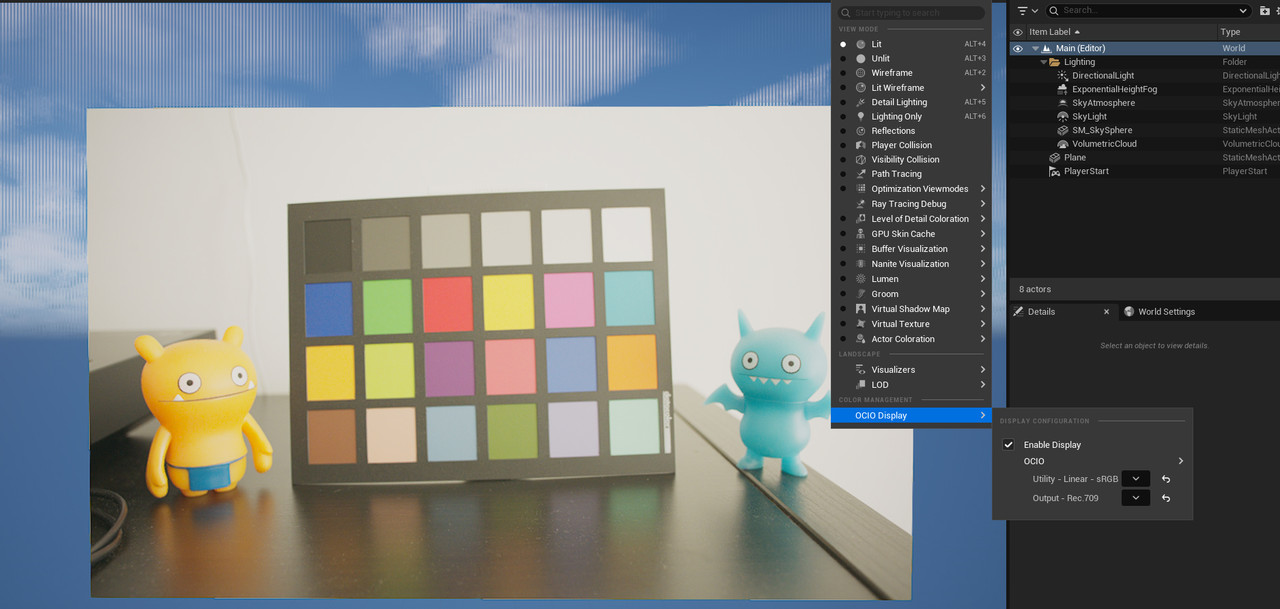Open Utility - Linear - sRGB dropdown

pyautogui.click(x=1136, y=479)
